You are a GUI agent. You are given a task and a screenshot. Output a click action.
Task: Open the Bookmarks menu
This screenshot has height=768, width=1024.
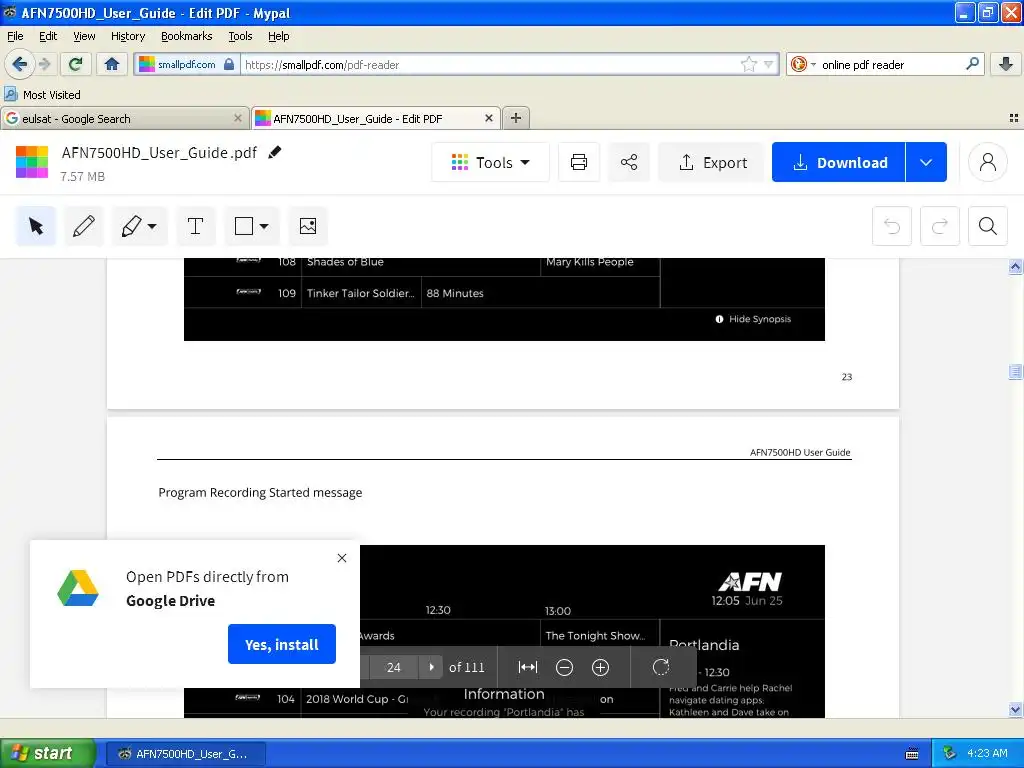tap(187, 36)
